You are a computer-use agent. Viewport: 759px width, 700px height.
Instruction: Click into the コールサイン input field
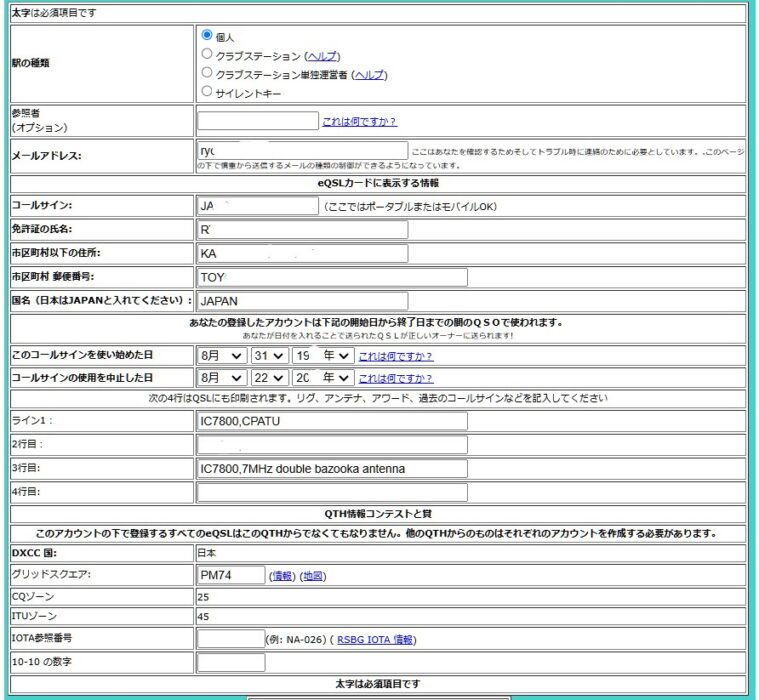point(257,206)
